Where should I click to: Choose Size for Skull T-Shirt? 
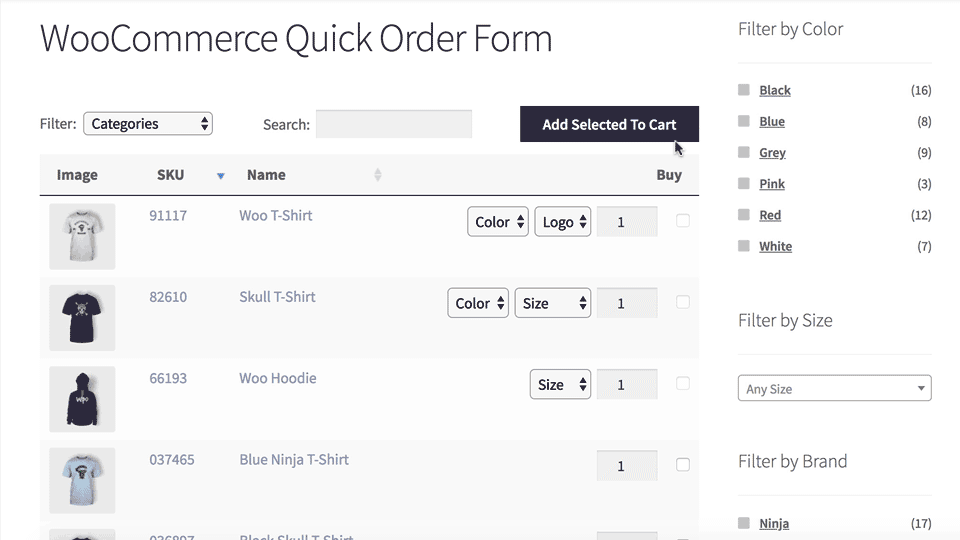coord(553,303)
